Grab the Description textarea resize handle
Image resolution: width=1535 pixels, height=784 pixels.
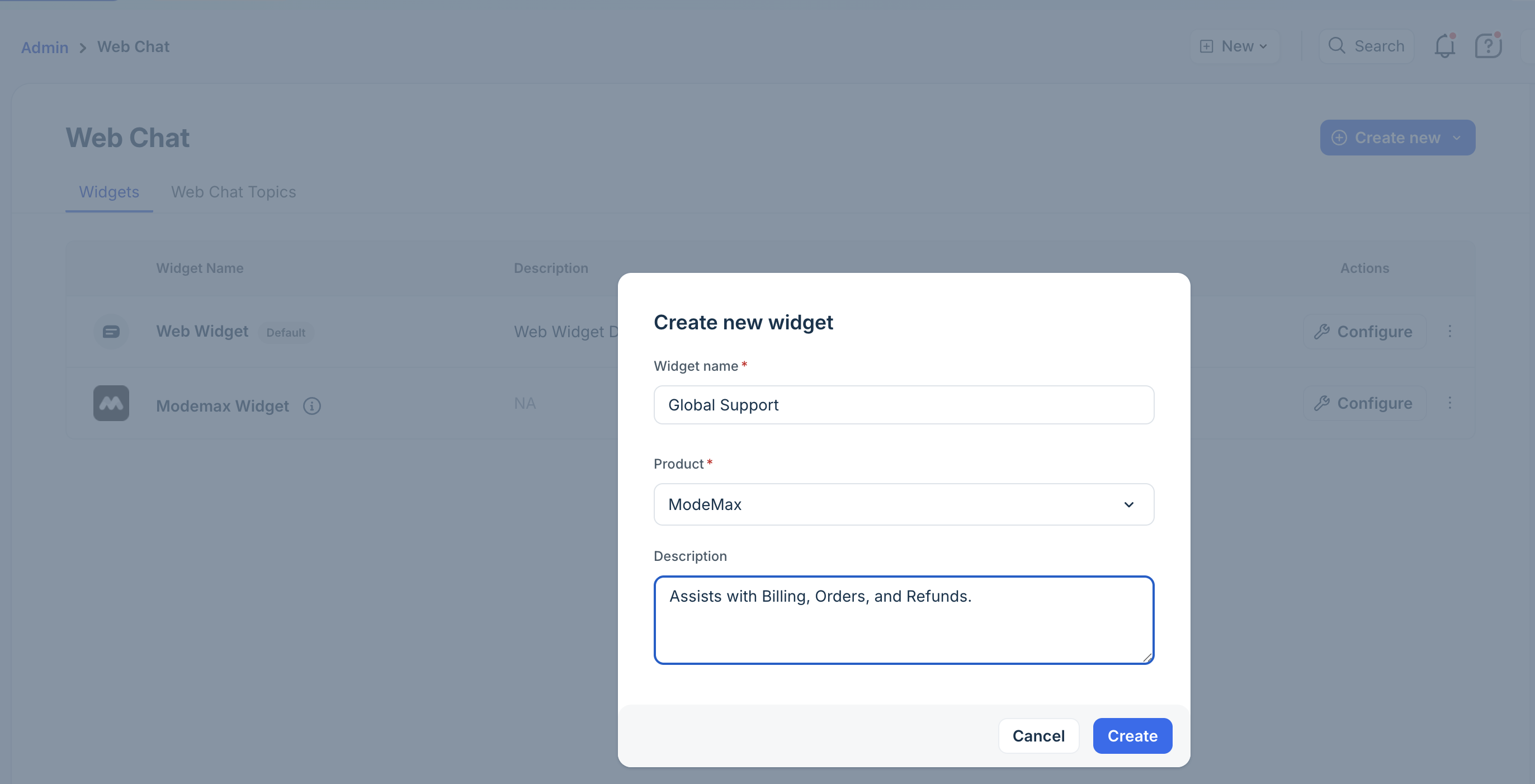click(x=1147, y=658)
